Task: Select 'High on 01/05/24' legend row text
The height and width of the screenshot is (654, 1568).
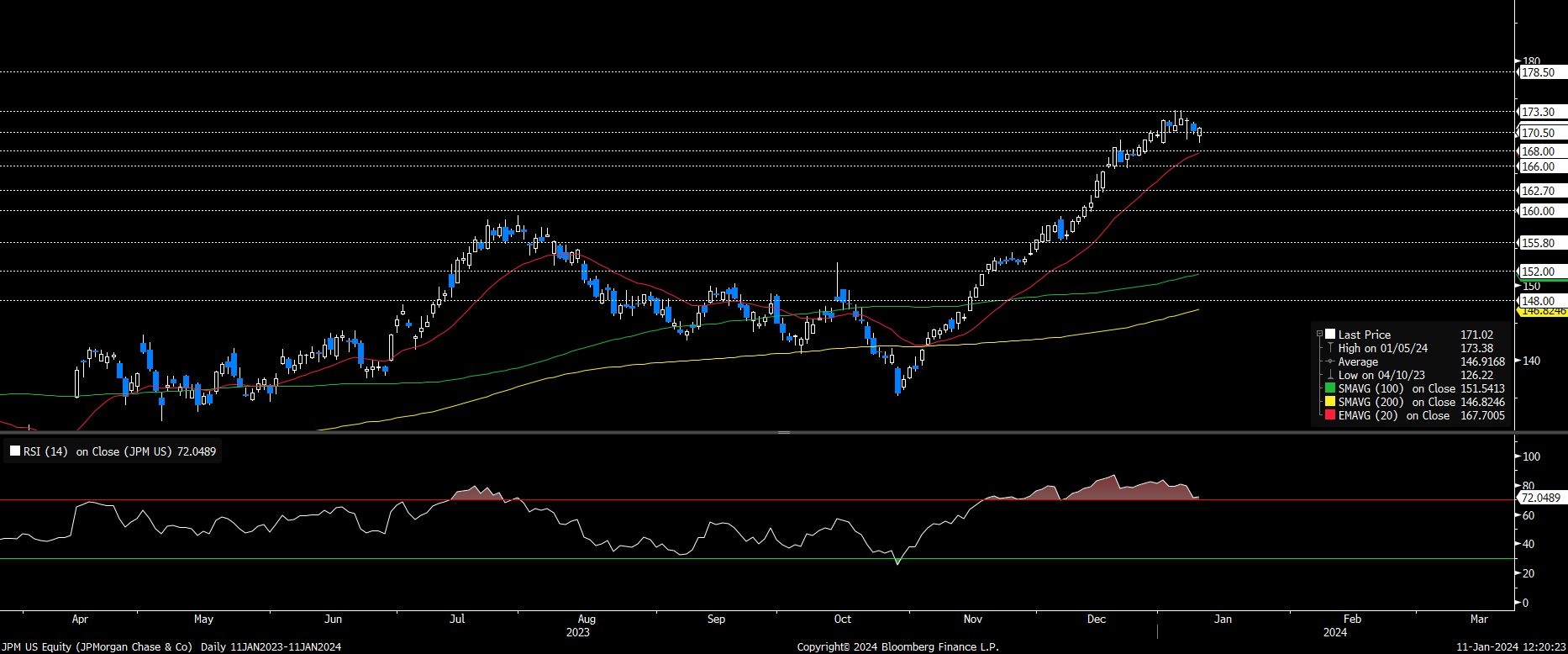Action: 1383,348
